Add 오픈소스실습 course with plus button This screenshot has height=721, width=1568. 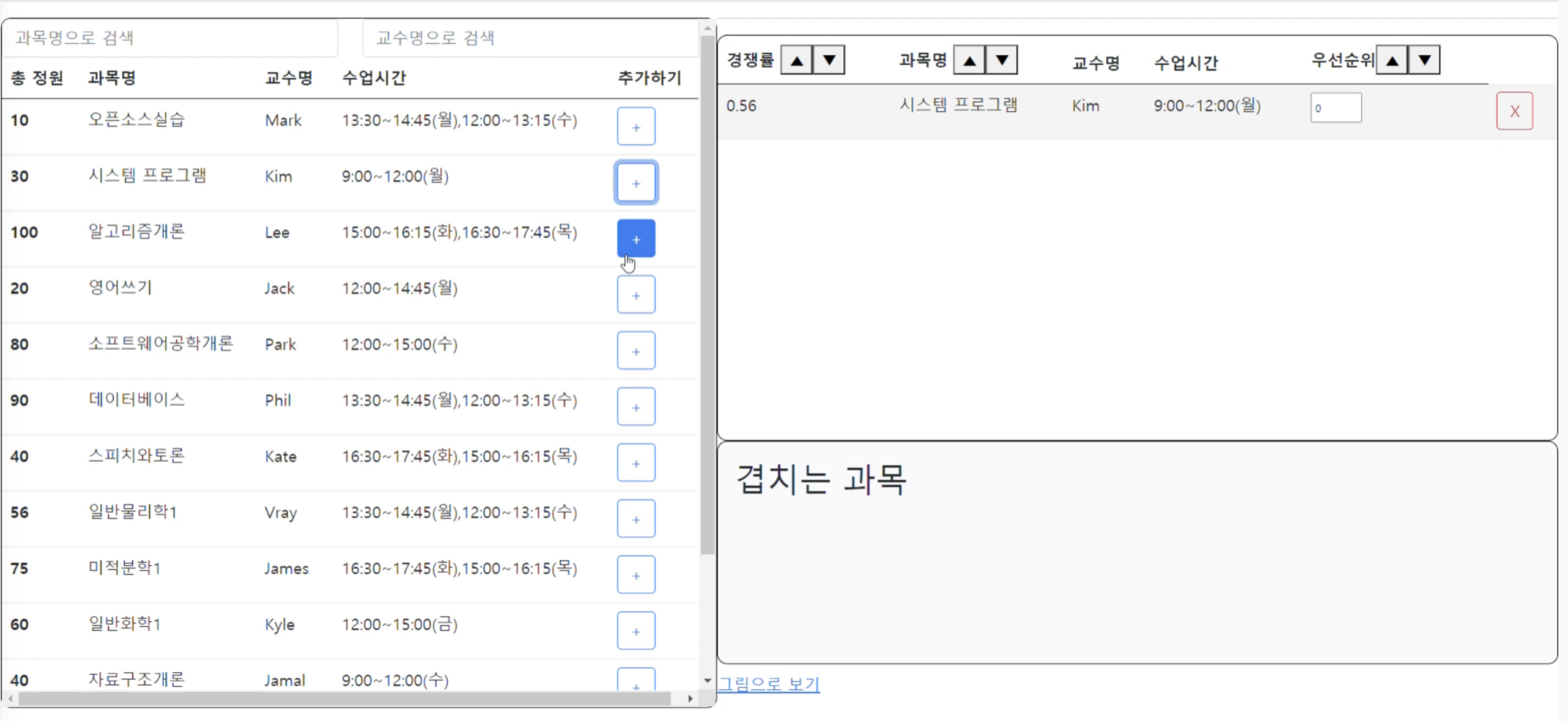tap(635, 127)
